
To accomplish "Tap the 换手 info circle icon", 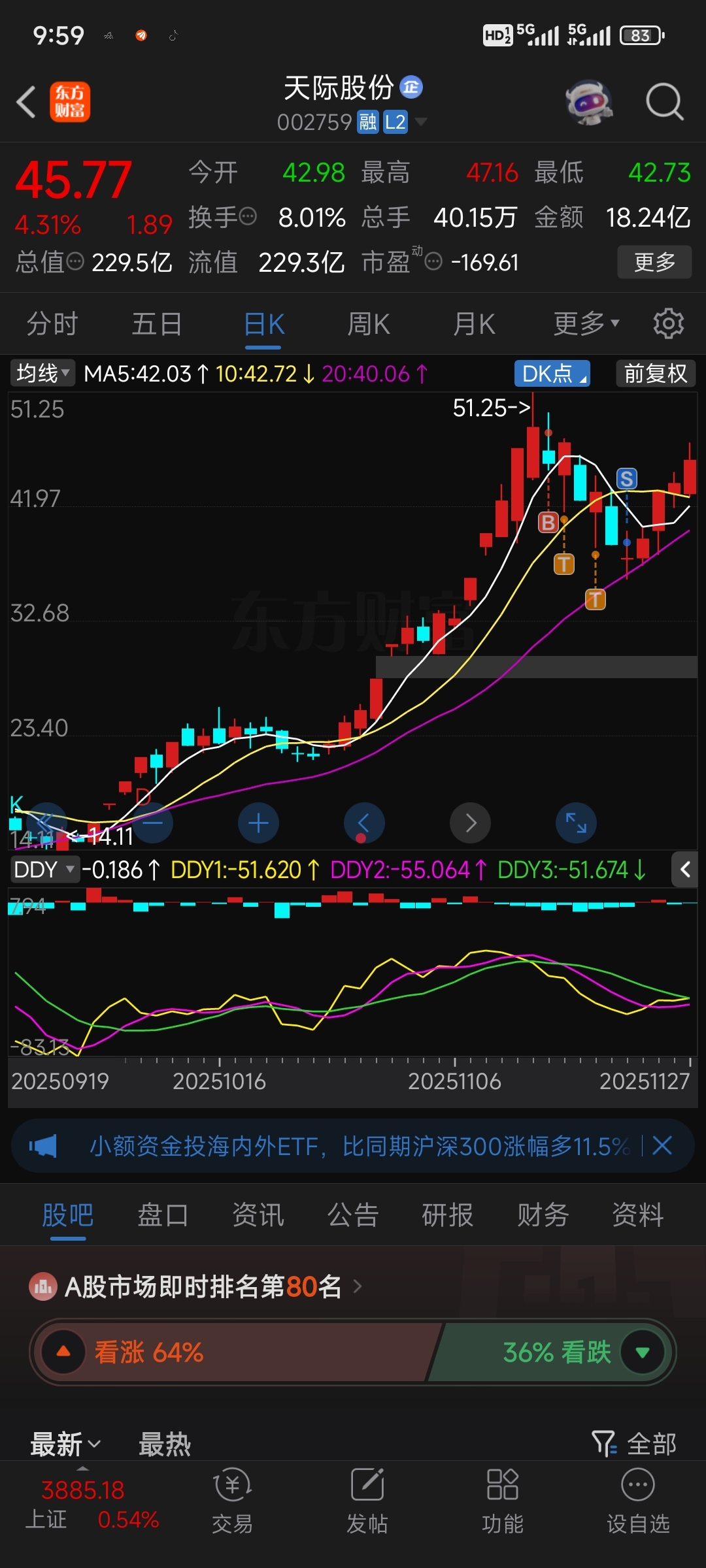I will coord(248,216).
